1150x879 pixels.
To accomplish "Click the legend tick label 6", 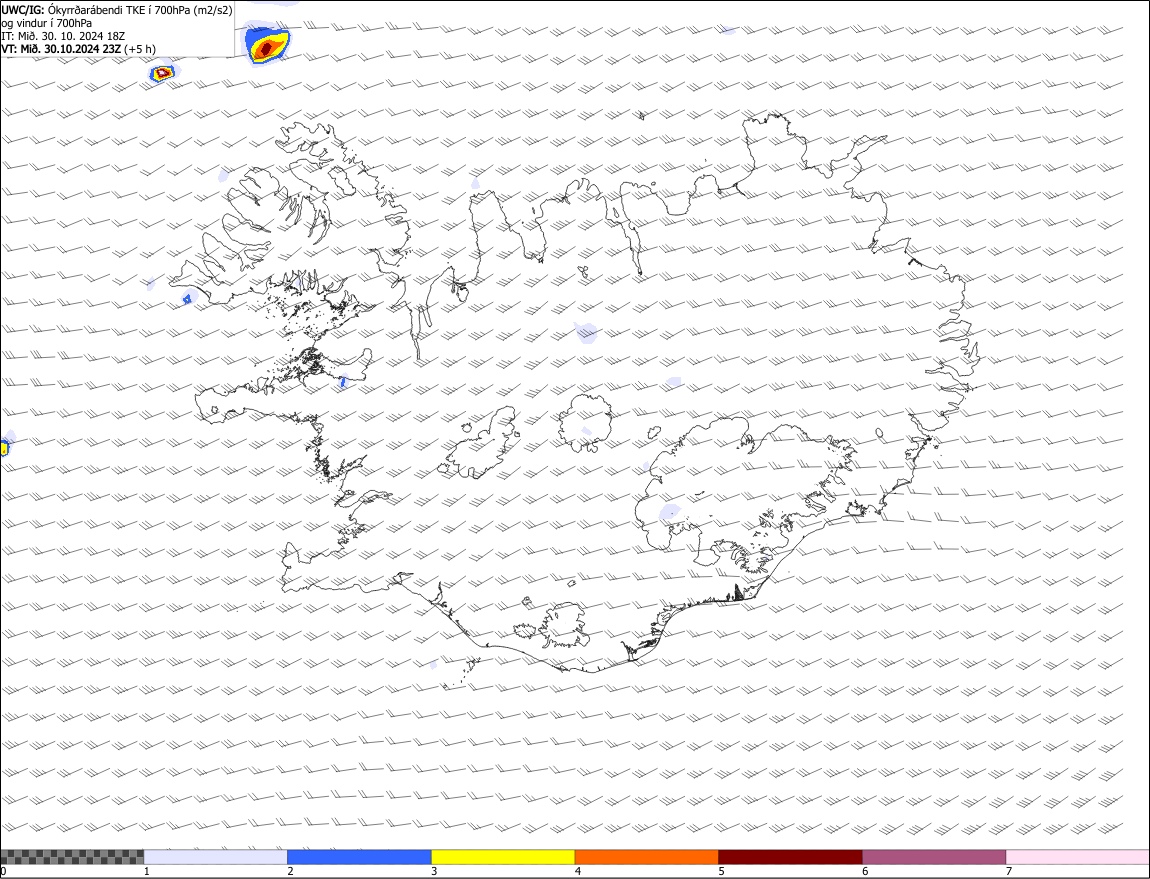I will click(865, 871).
